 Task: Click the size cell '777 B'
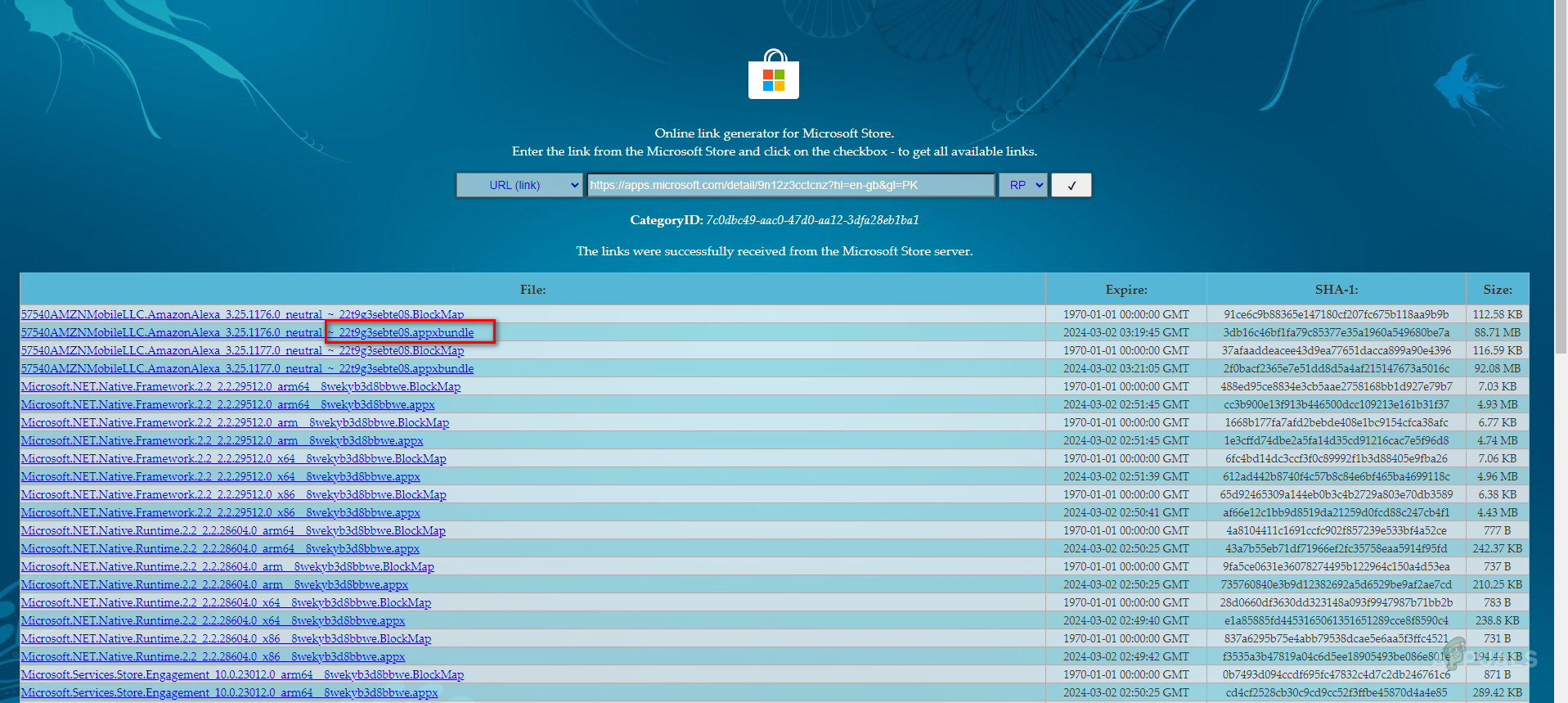1498,530
